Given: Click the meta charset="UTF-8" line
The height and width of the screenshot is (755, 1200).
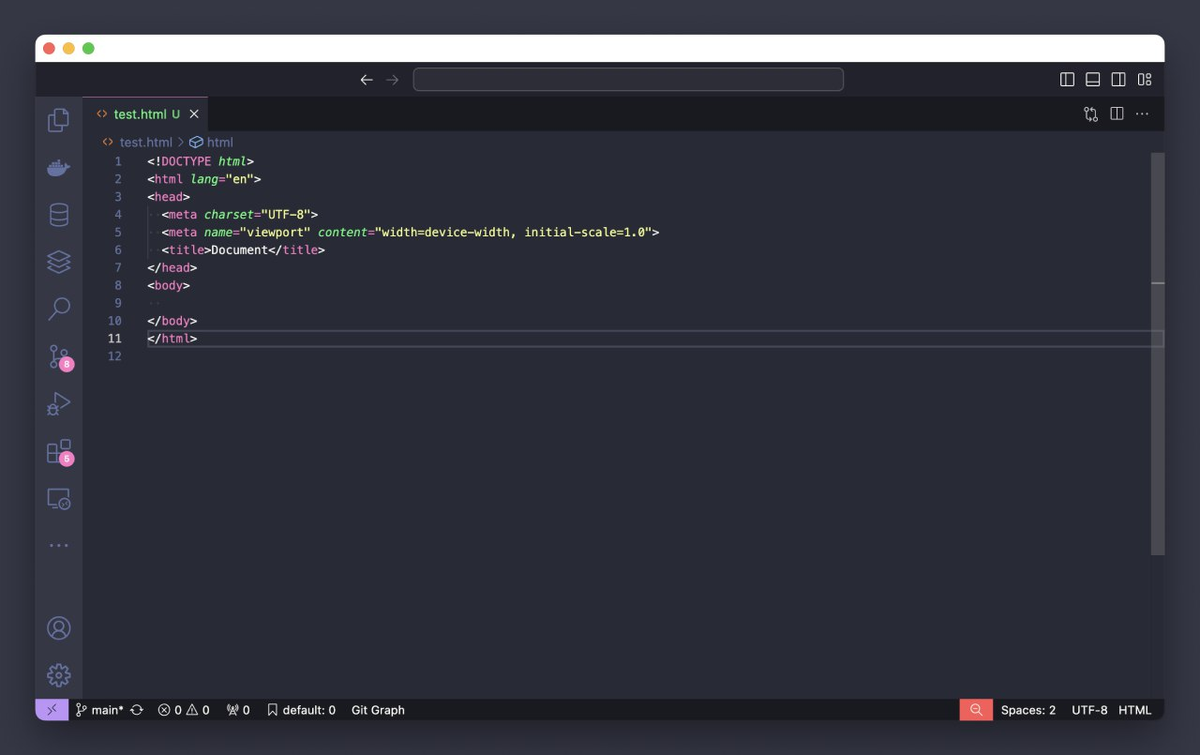Looking at the screenshot, I should 239,214.
